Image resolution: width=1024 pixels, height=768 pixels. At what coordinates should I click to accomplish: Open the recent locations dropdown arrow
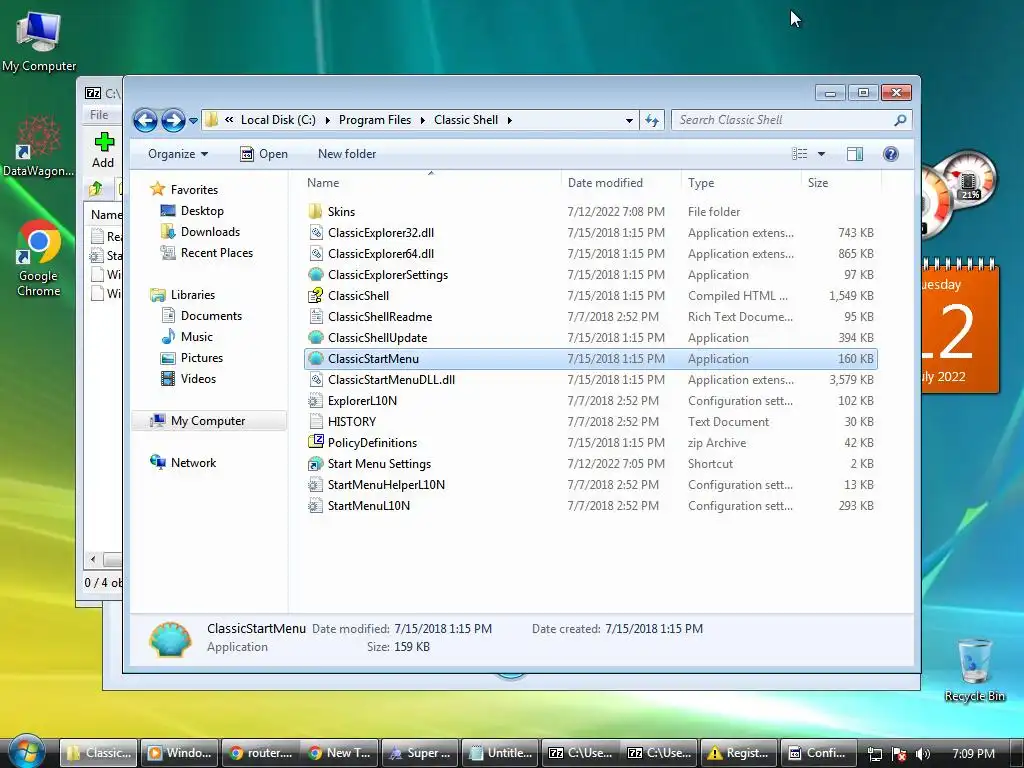(193, 121)
